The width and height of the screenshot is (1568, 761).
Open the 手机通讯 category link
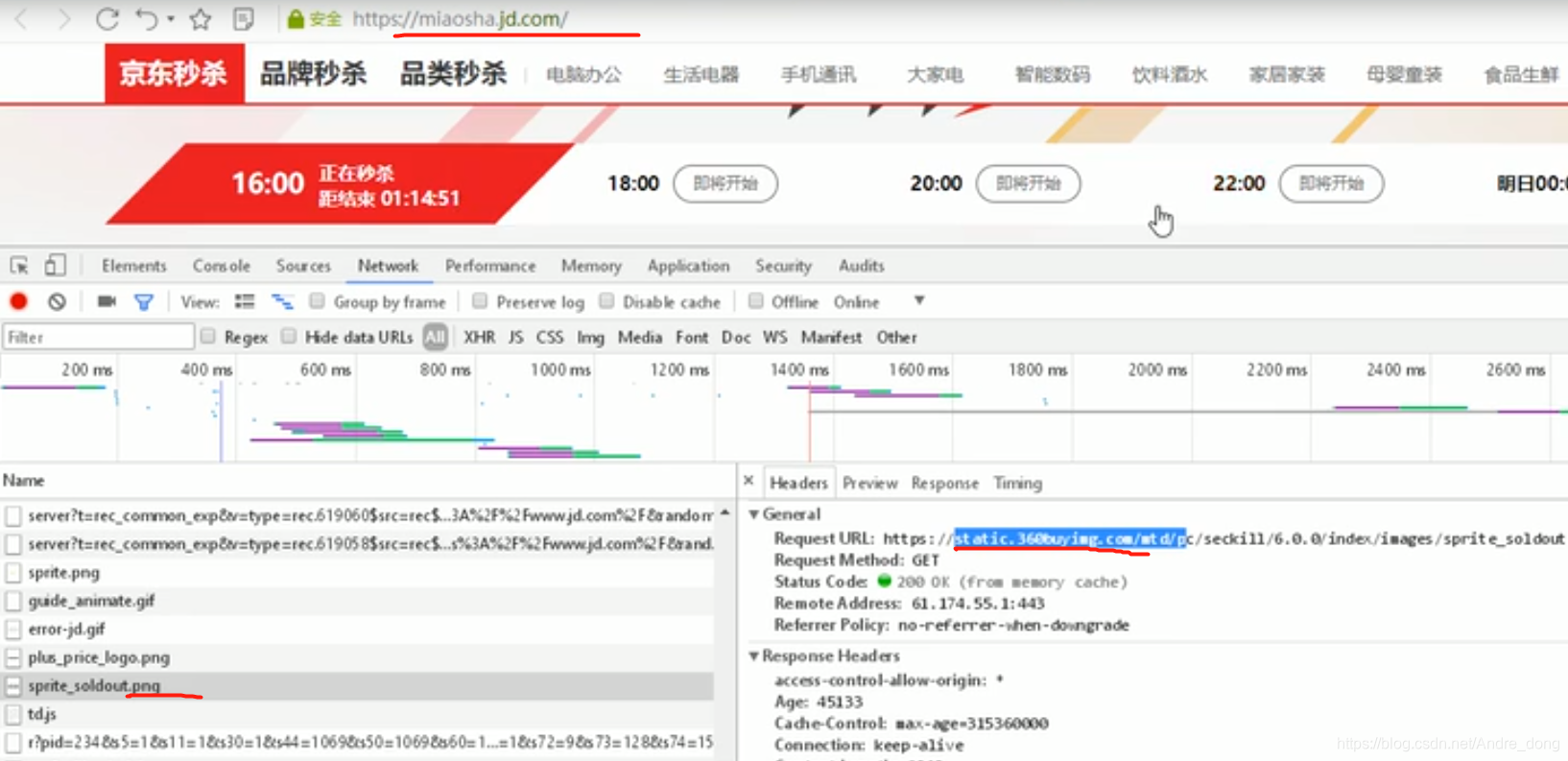pos(819,75)
